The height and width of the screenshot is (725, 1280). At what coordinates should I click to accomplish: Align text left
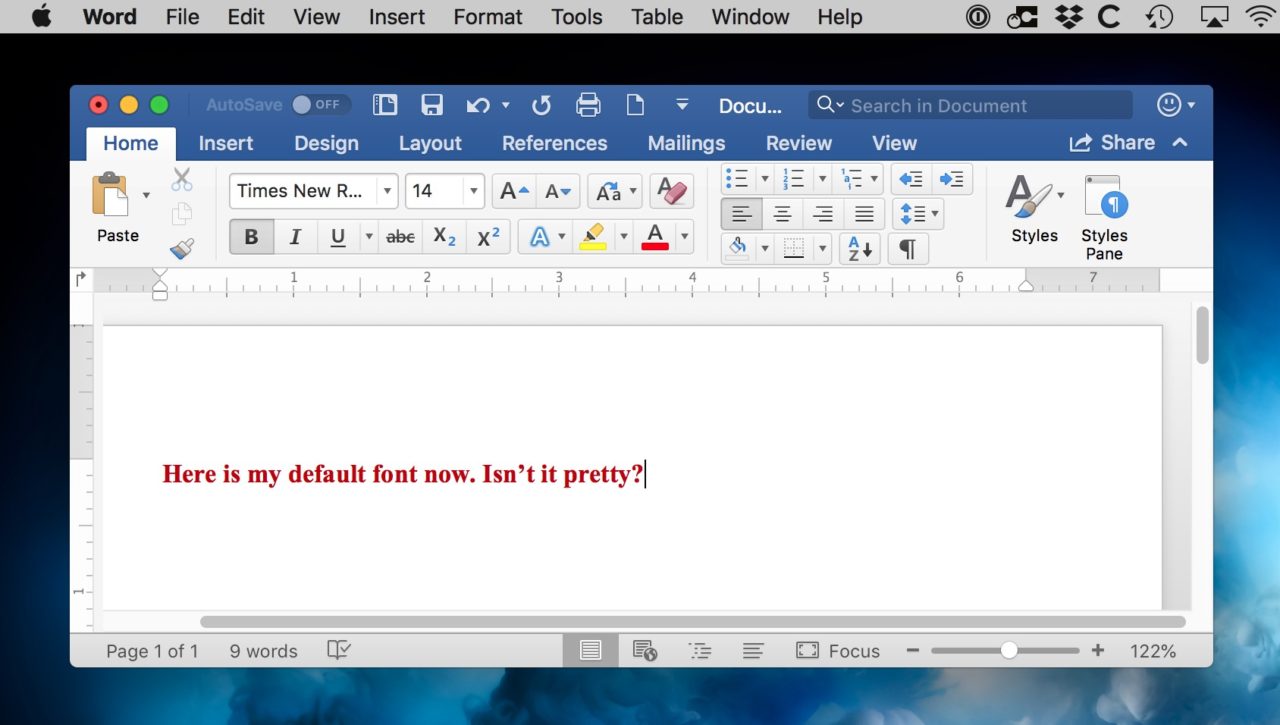[741, 214]
